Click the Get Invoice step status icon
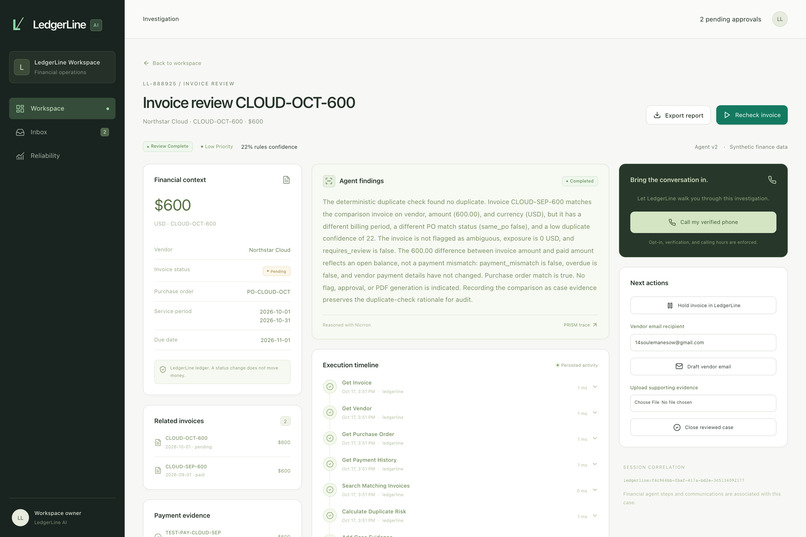This screenshot has width=806, height=537. click(x=329, y=387)
